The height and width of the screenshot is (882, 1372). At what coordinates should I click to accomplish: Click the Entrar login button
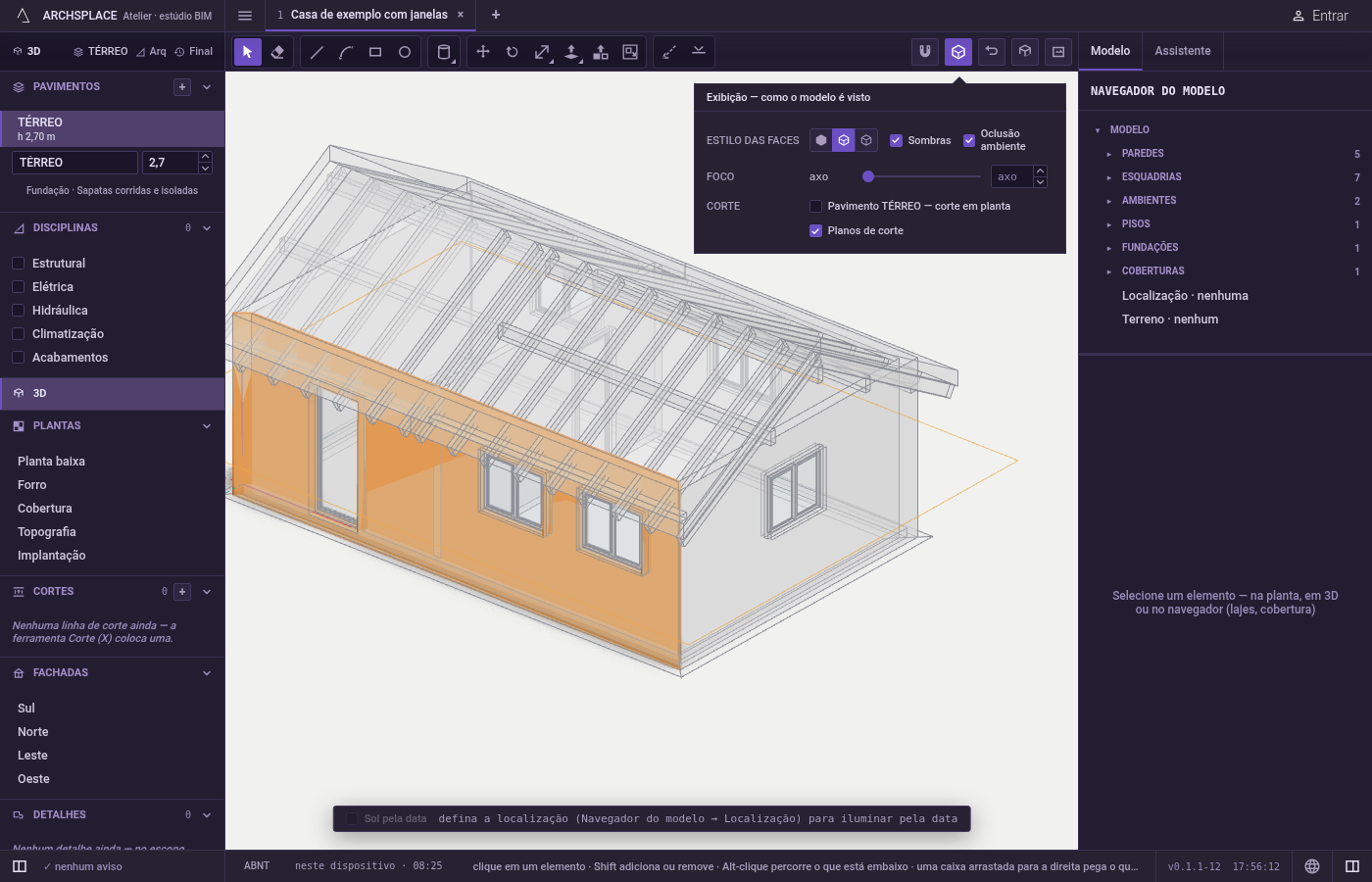click(x=1320, y=16)
